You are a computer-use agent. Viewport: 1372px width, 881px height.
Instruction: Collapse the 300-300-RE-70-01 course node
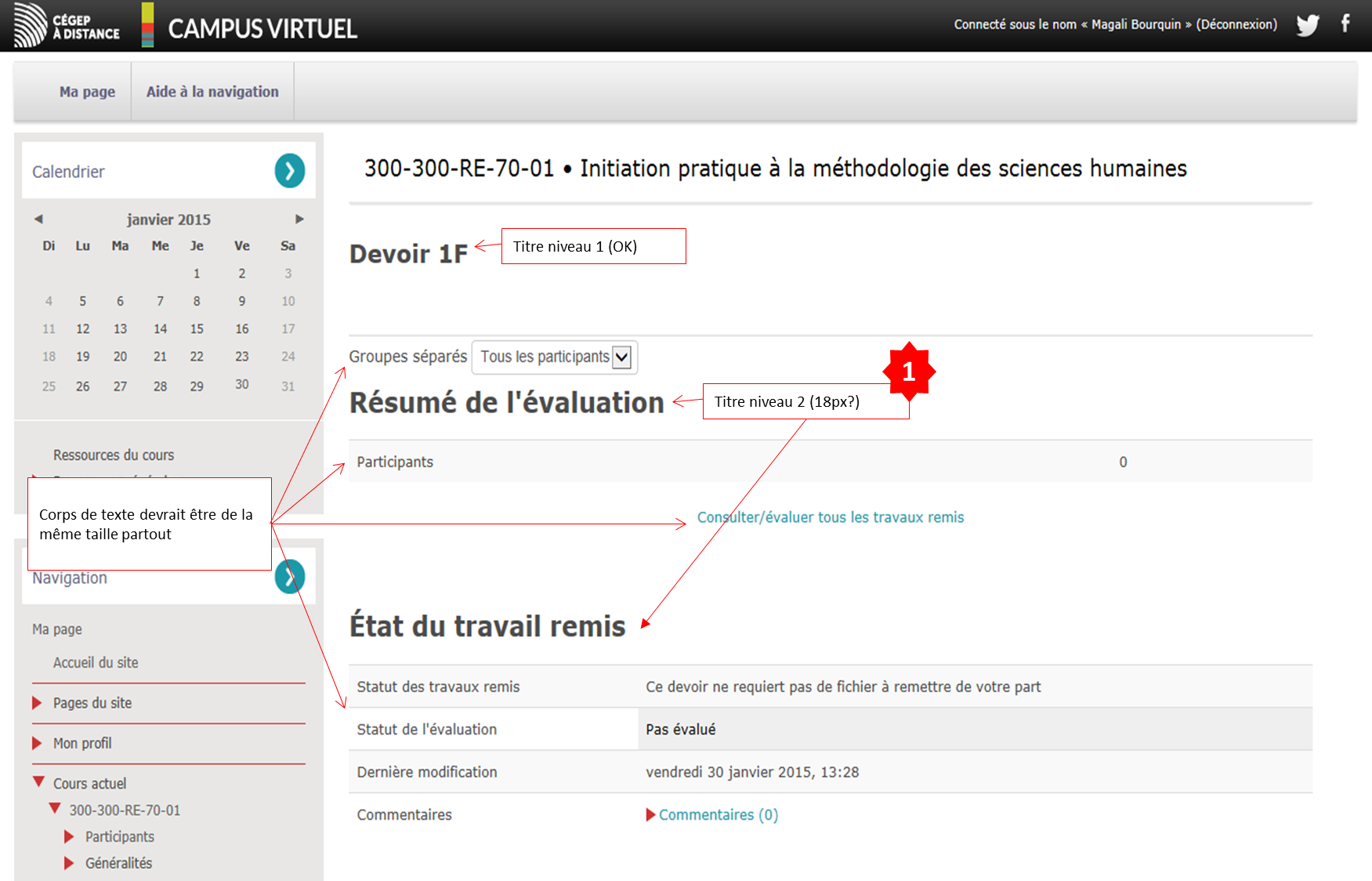pos(55,808)
